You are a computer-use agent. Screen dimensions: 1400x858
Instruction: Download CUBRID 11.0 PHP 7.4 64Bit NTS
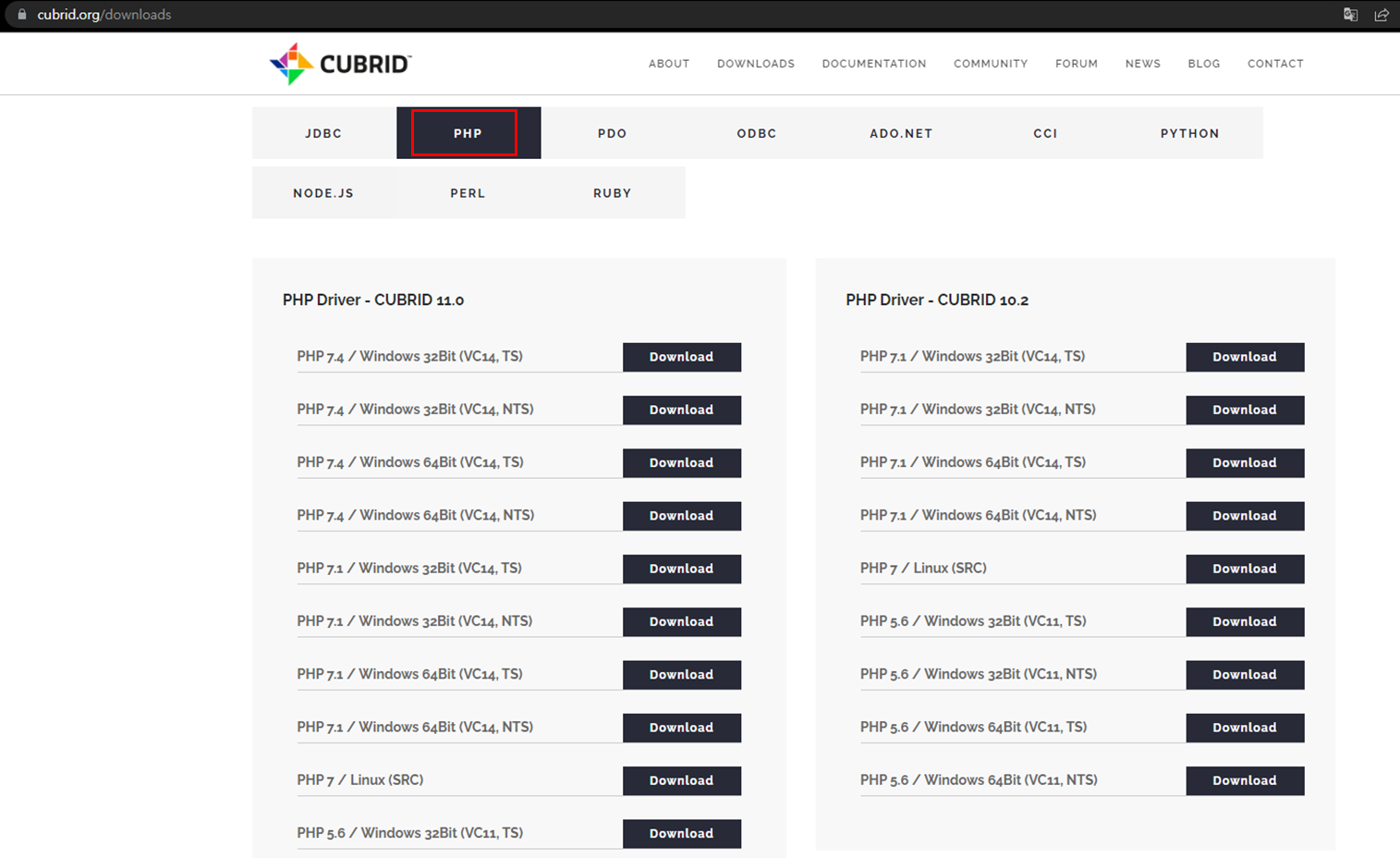pos(682,516)
